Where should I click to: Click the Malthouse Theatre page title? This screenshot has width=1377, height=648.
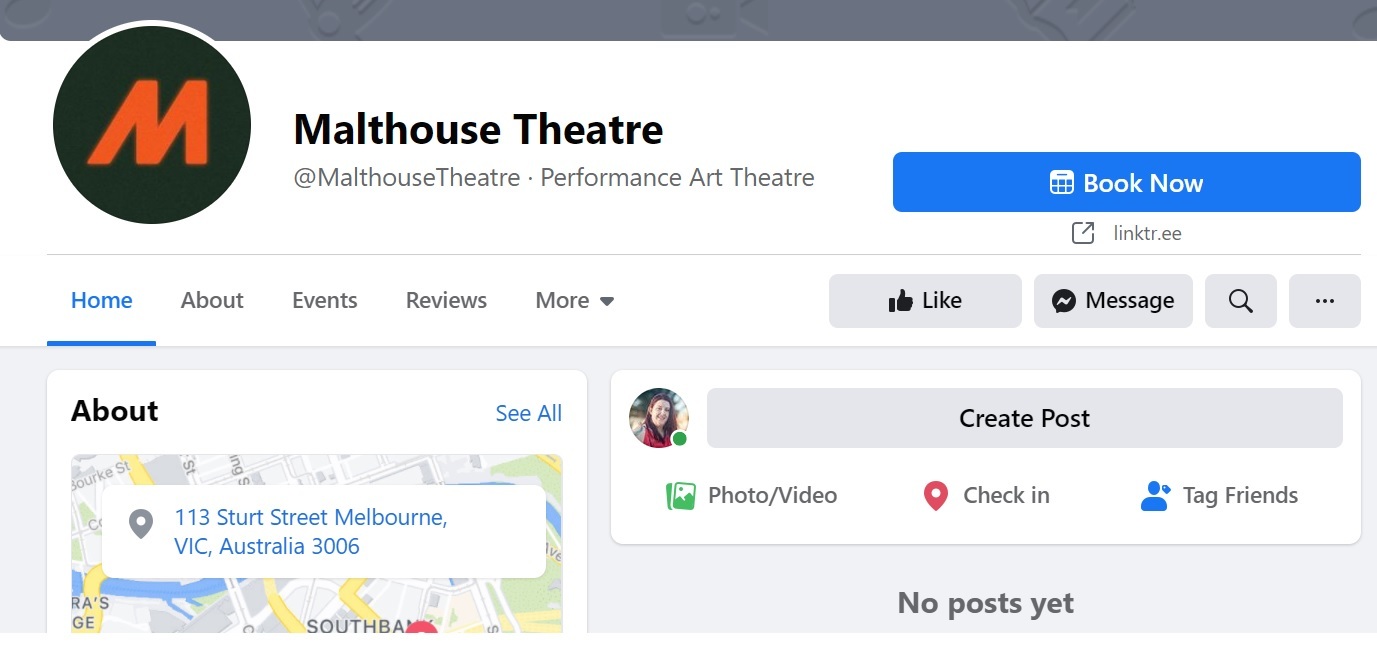(478, 129)
